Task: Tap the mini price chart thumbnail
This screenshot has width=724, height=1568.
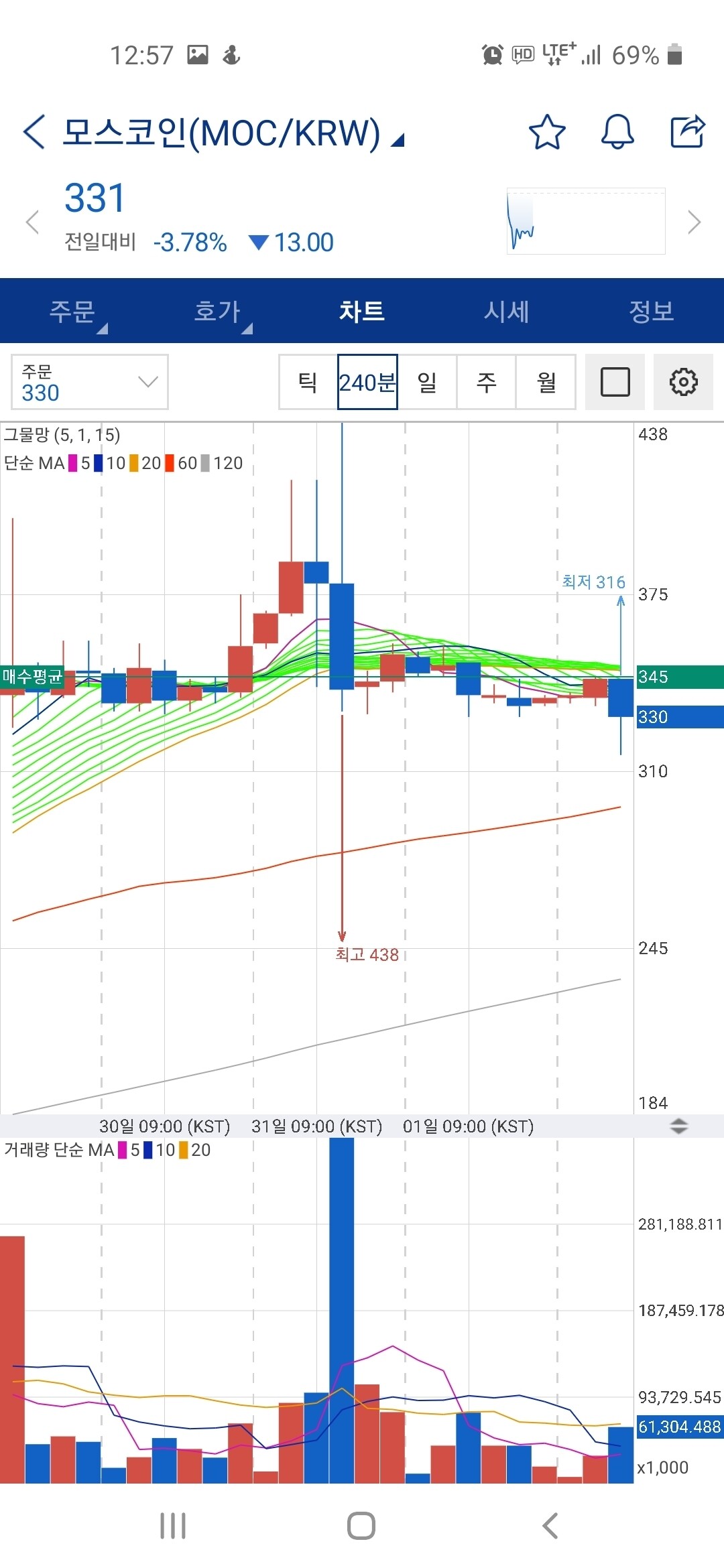Action: tap(586, 221)
